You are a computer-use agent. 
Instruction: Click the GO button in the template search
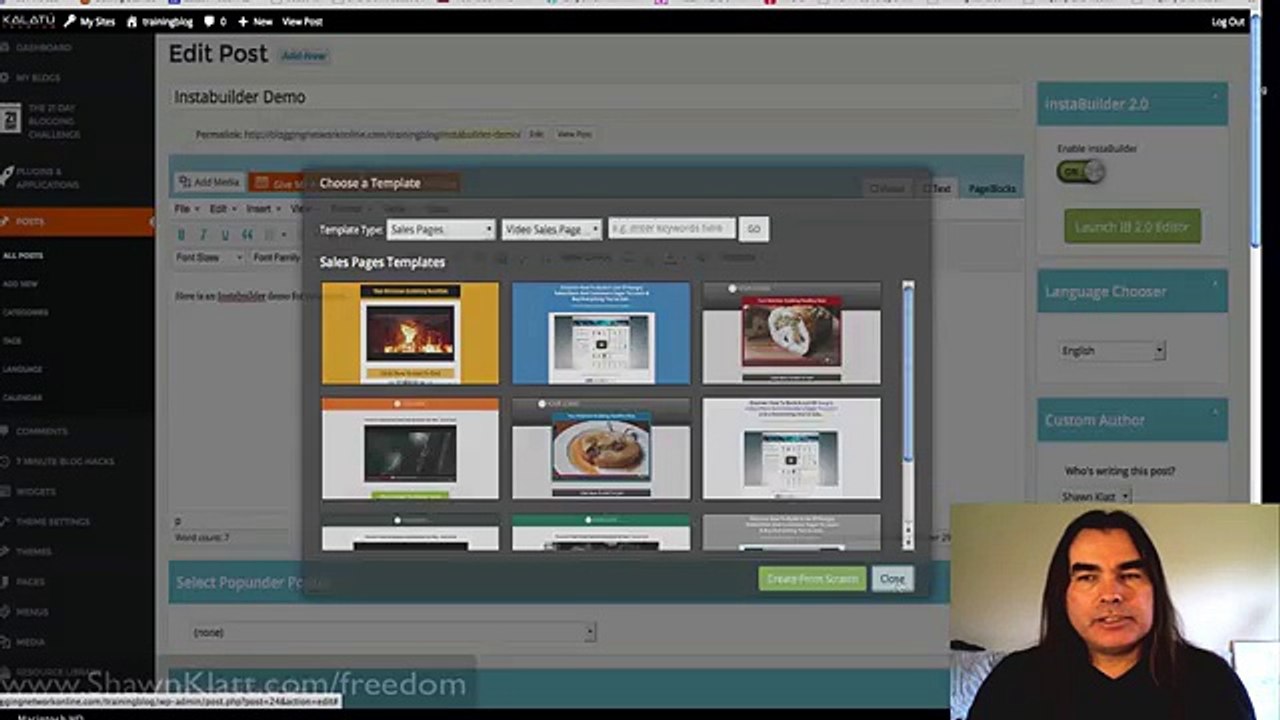pyautogui.click(x=754, y=229)
